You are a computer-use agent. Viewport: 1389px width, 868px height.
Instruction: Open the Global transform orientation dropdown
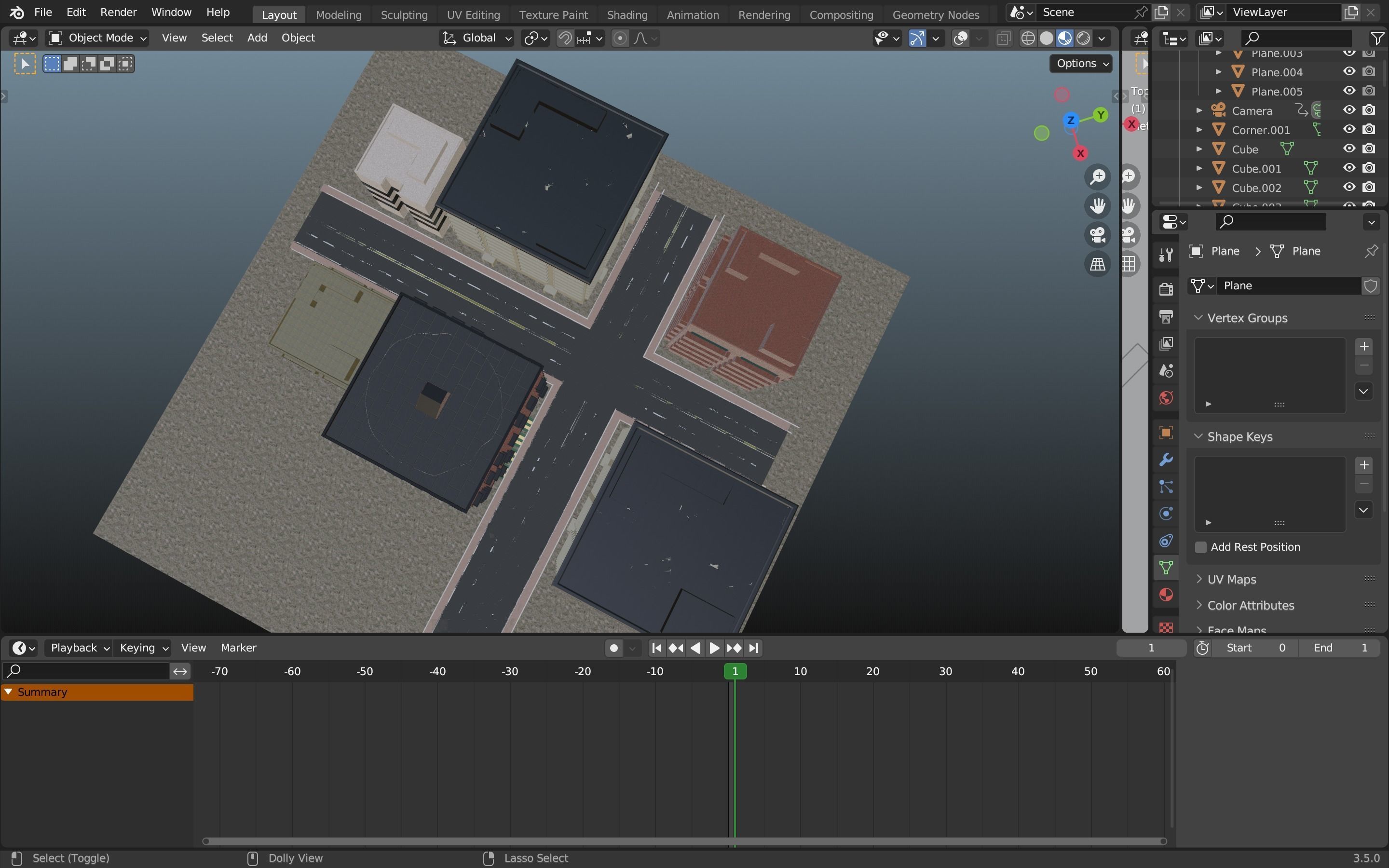(x=477, y=38)
